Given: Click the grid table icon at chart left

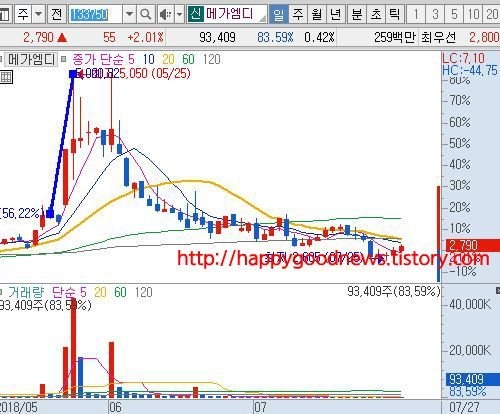Looking at the screenshot, I should click(x=6, y=77).
